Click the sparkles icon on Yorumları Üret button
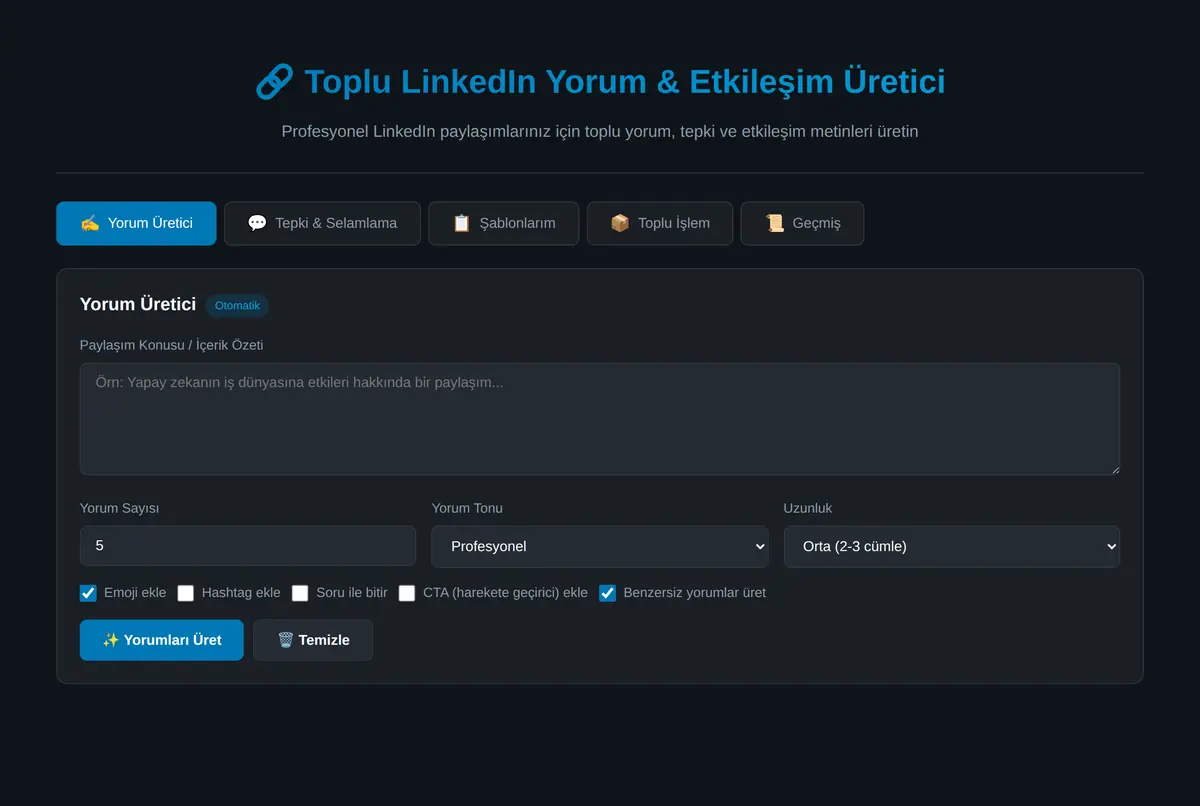The height and width of the screenshot is (806, 1200). tap(111, 640)
